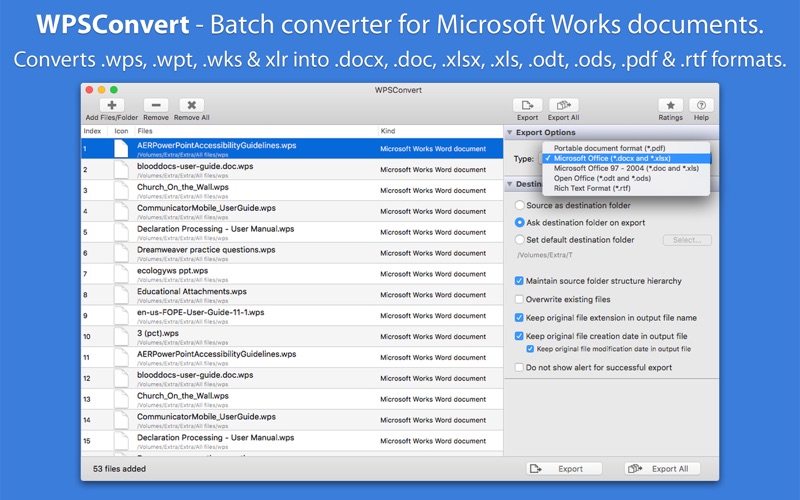Screen dimensions: 800x500
Task: Click the bottom Export button
Action: click(x=564, y=469)
